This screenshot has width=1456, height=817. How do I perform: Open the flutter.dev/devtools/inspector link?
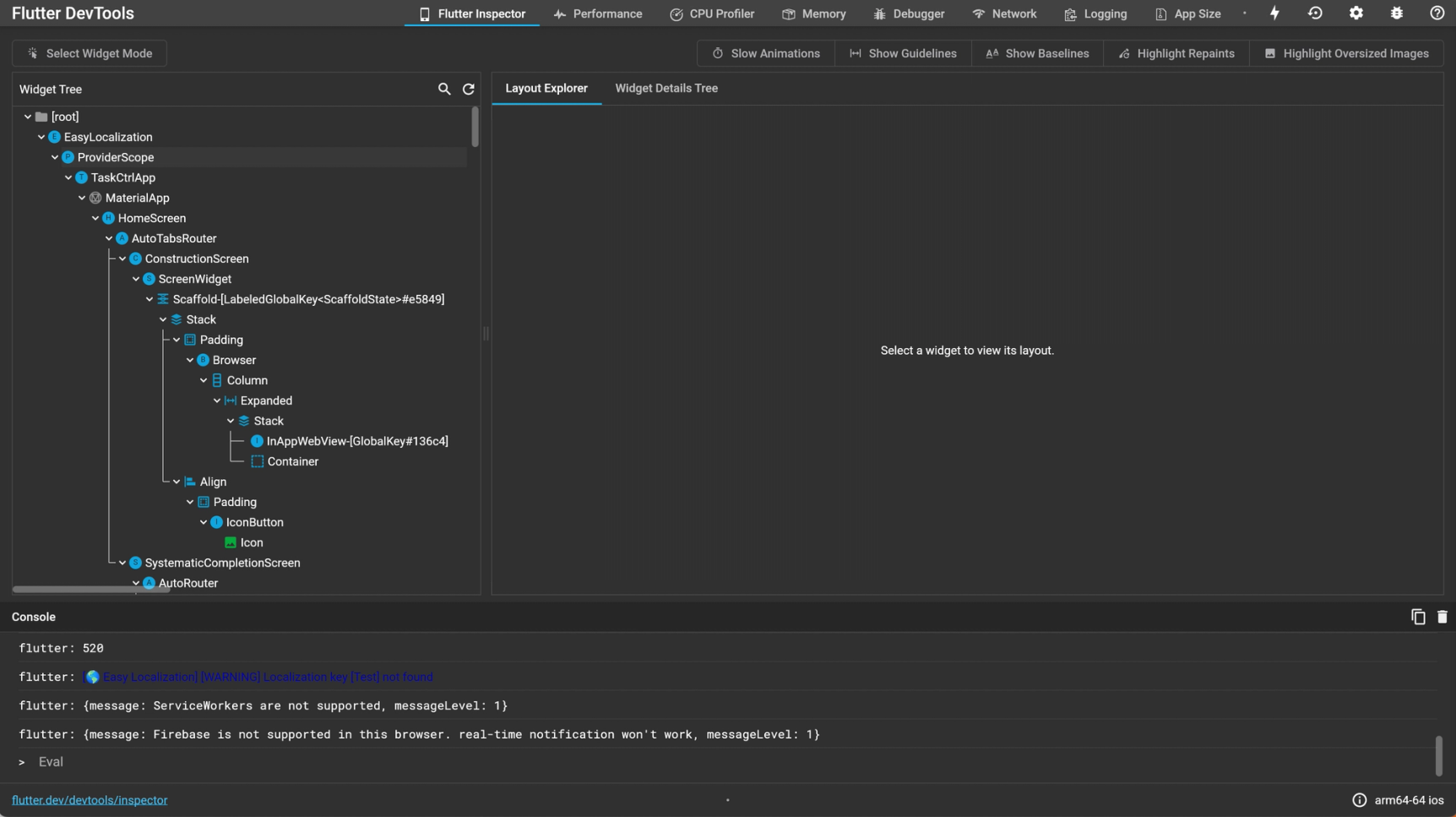90,800
